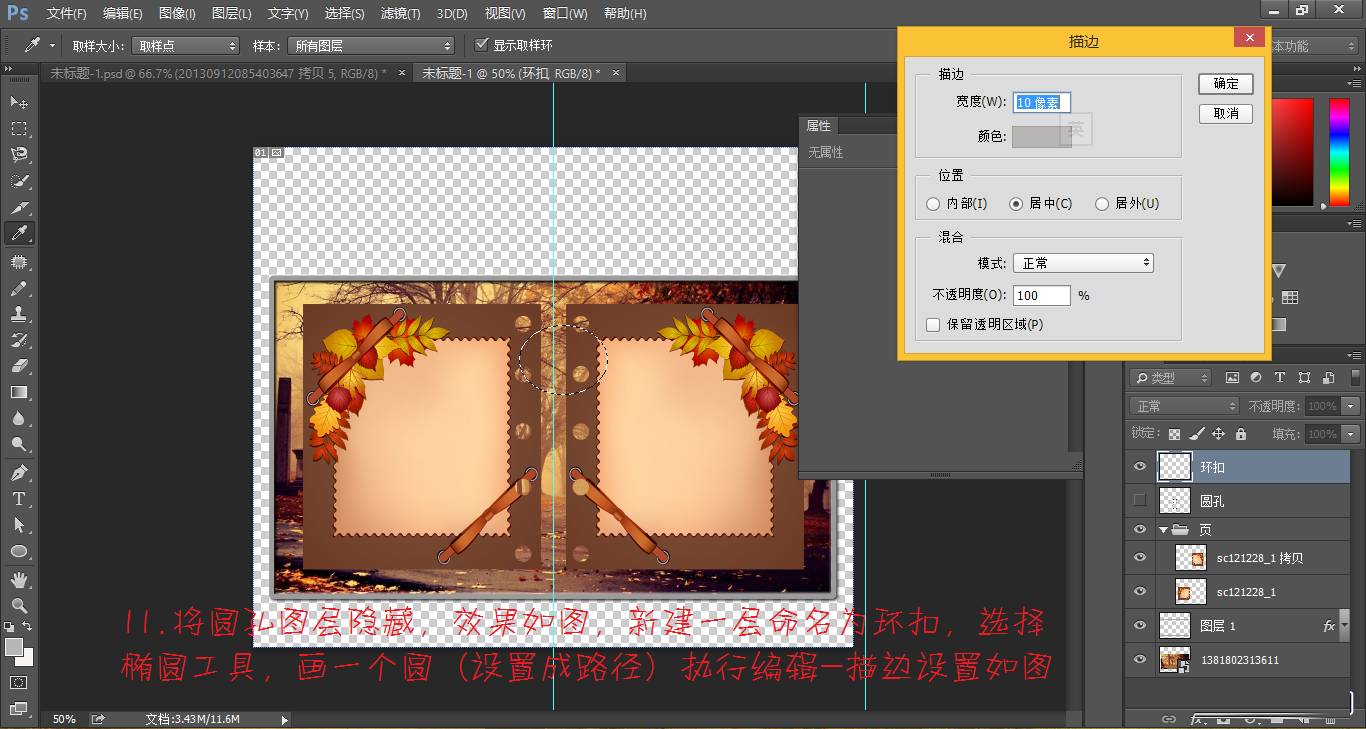Open the 编辑 menu

pos(122,14)
